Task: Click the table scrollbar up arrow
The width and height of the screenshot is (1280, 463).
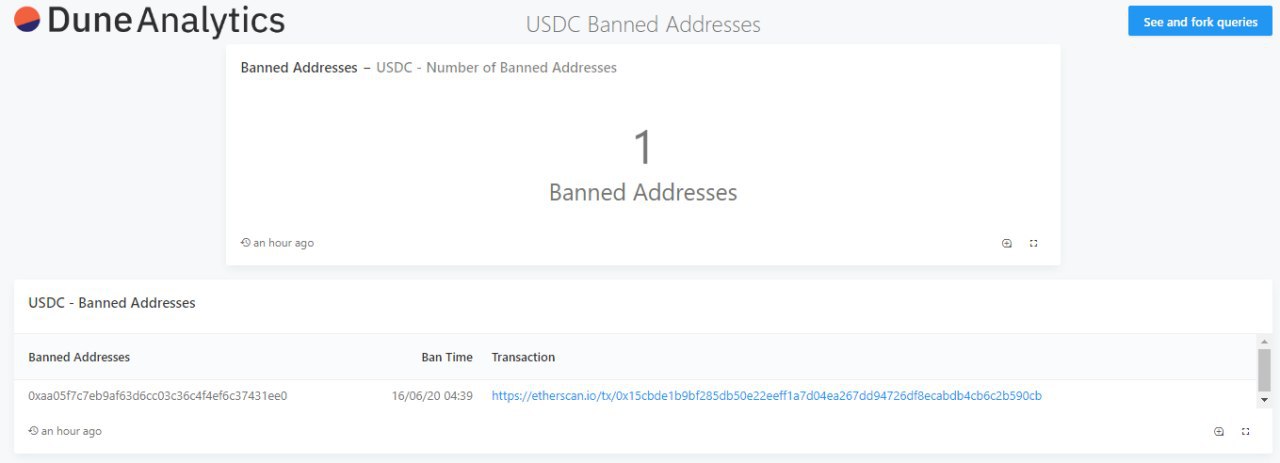Action: [x=1264, y=341]
